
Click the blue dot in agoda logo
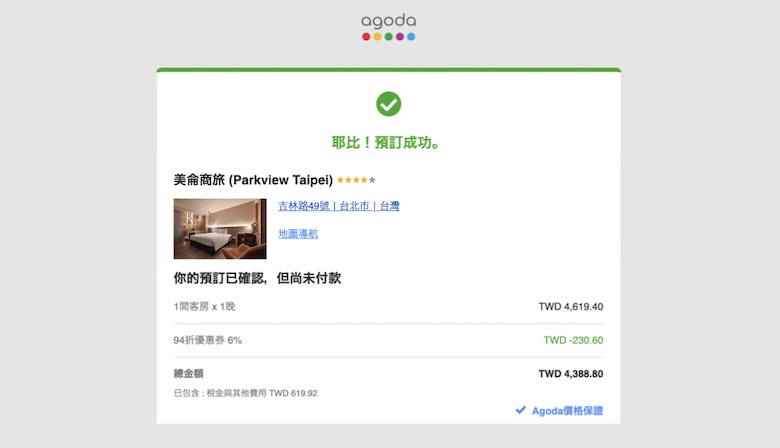(x=411, y=37)
